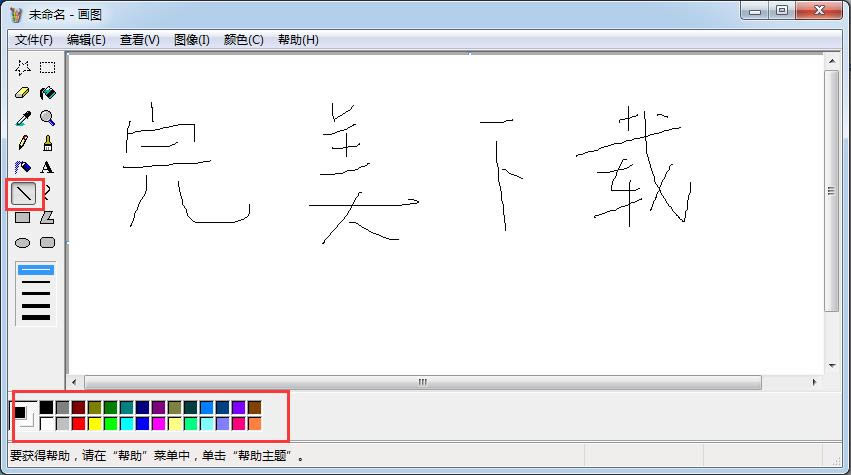Pick the dark green swatch

(111, 407)
